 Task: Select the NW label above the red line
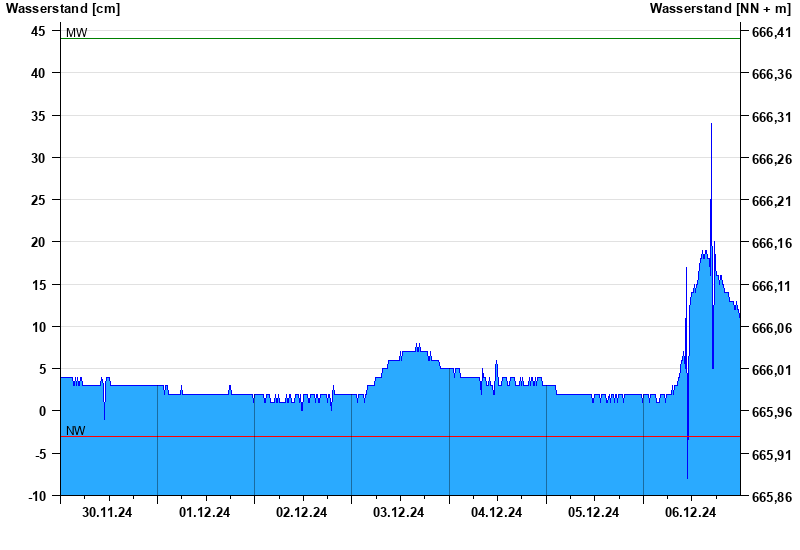click(76, 431)
